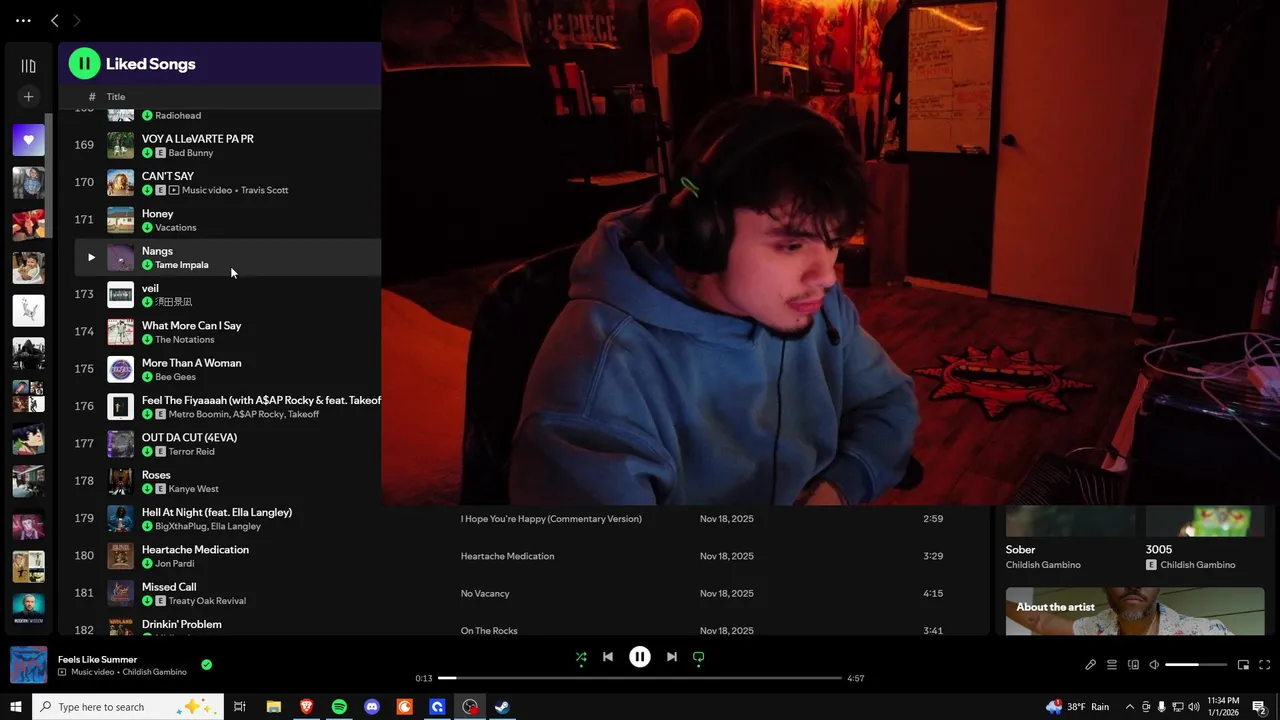Open the Feels Like Summer title link
The image size is (1280, 720).
97,659
